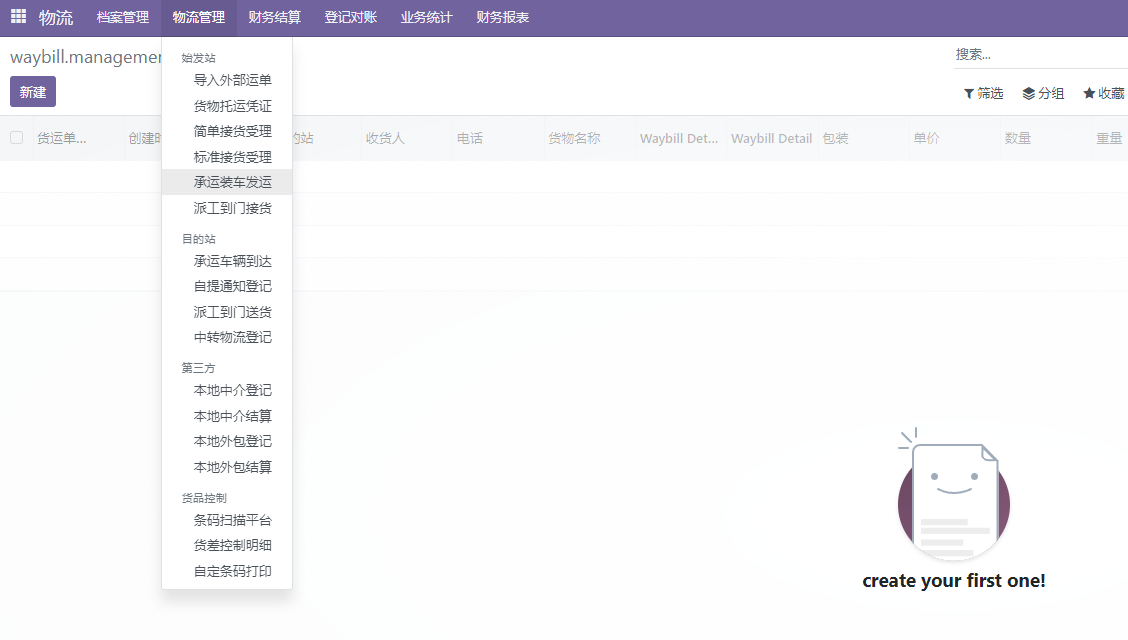Image resolution: width=1128 pixels, height=640 pixels.
Task: Toggle the select-all checkbox in table header
Action: [x=17, y=138]
